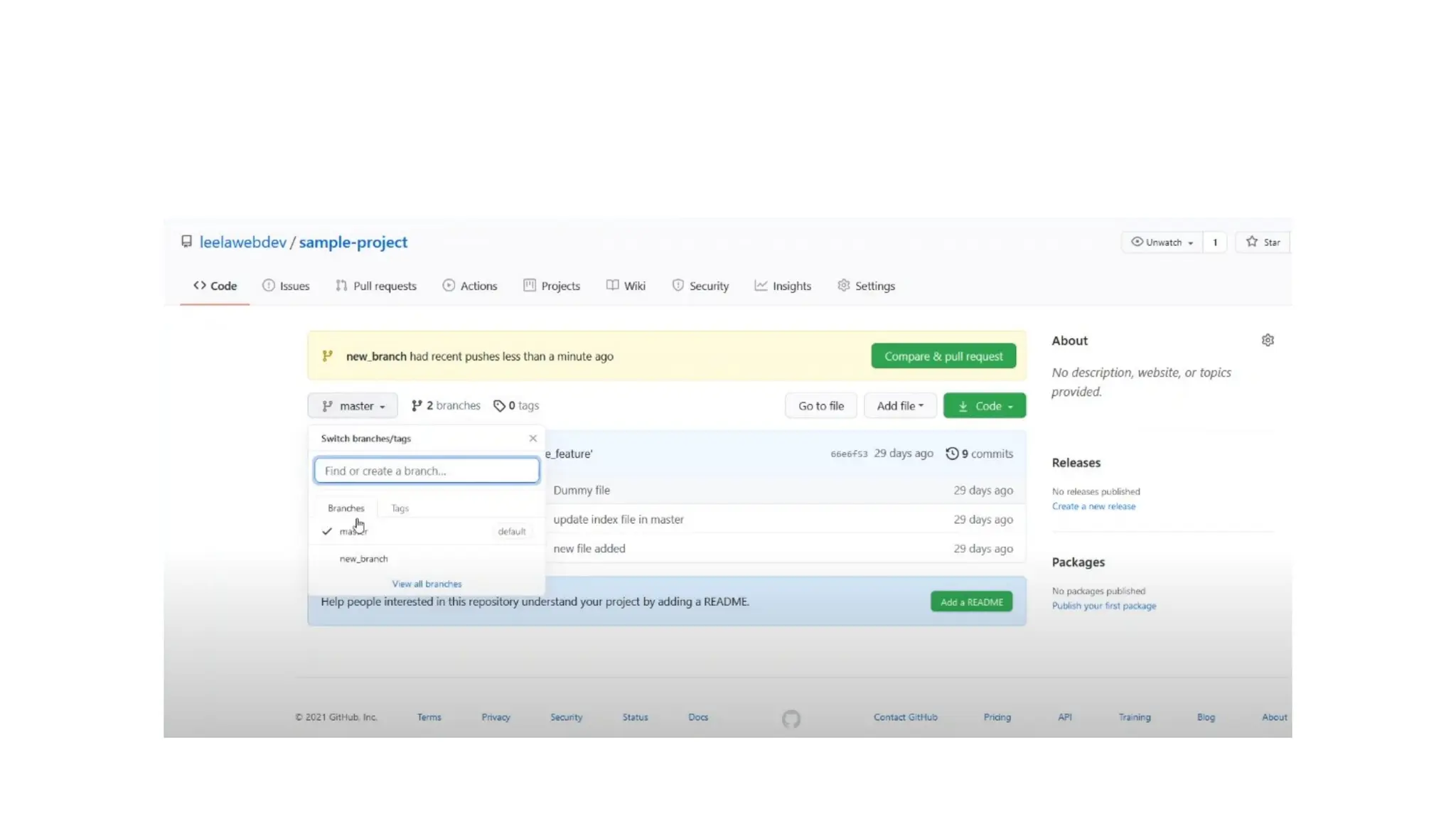
Task: Switch to Tags tab in popup
Action: click(x=400, y=508)
